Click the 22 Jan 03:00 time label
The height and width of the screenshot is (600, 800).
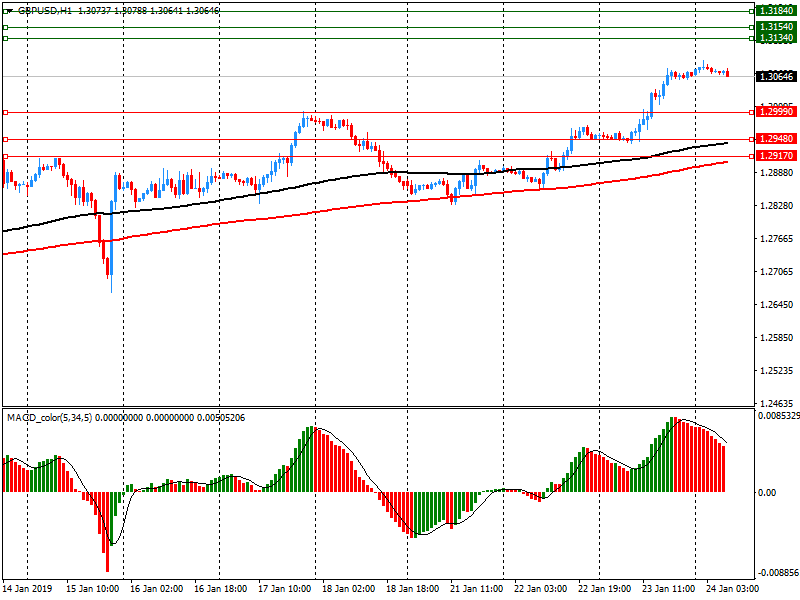(540, 588)
